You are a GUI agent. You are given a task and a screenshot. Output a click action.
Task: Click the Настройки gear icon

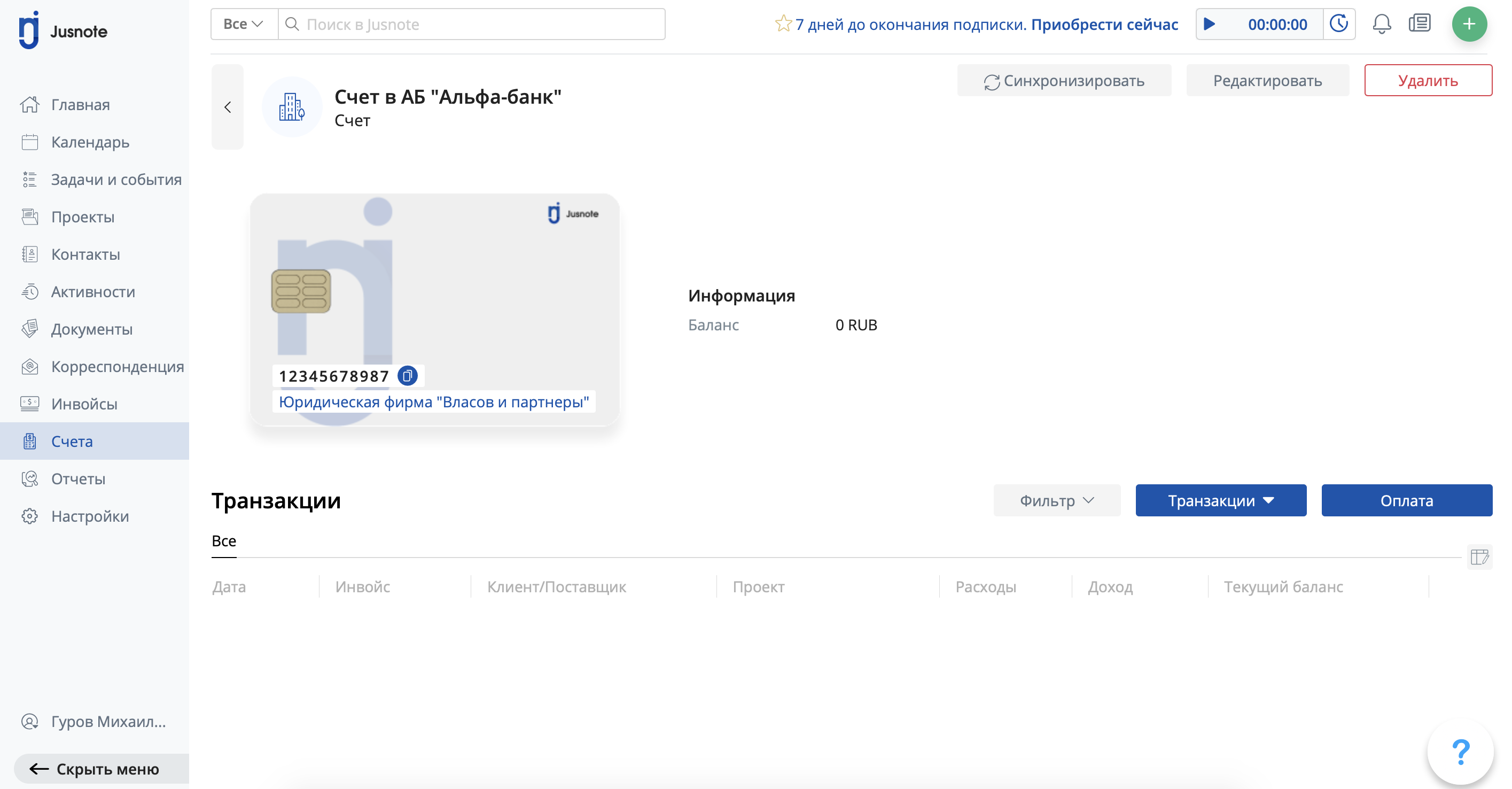click(30, 516)
